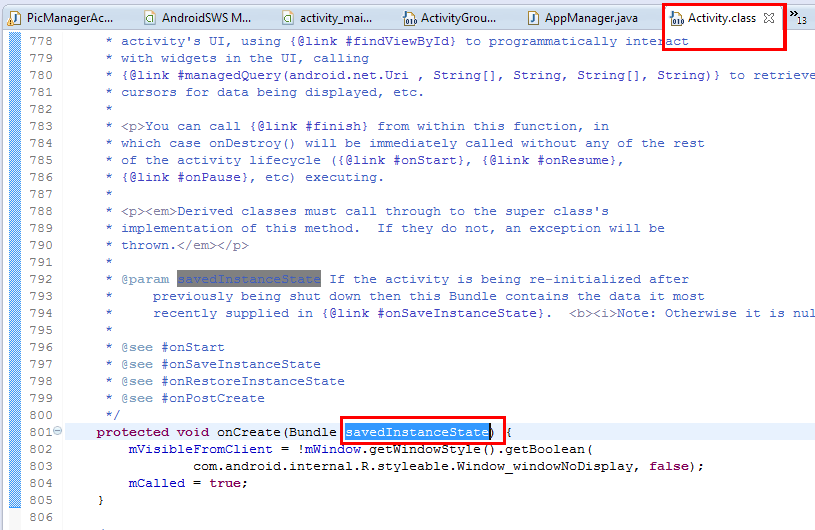Click the Java file icon on AppManager.java tab
The width and height of the screenshot is (815, 530).
533,19
